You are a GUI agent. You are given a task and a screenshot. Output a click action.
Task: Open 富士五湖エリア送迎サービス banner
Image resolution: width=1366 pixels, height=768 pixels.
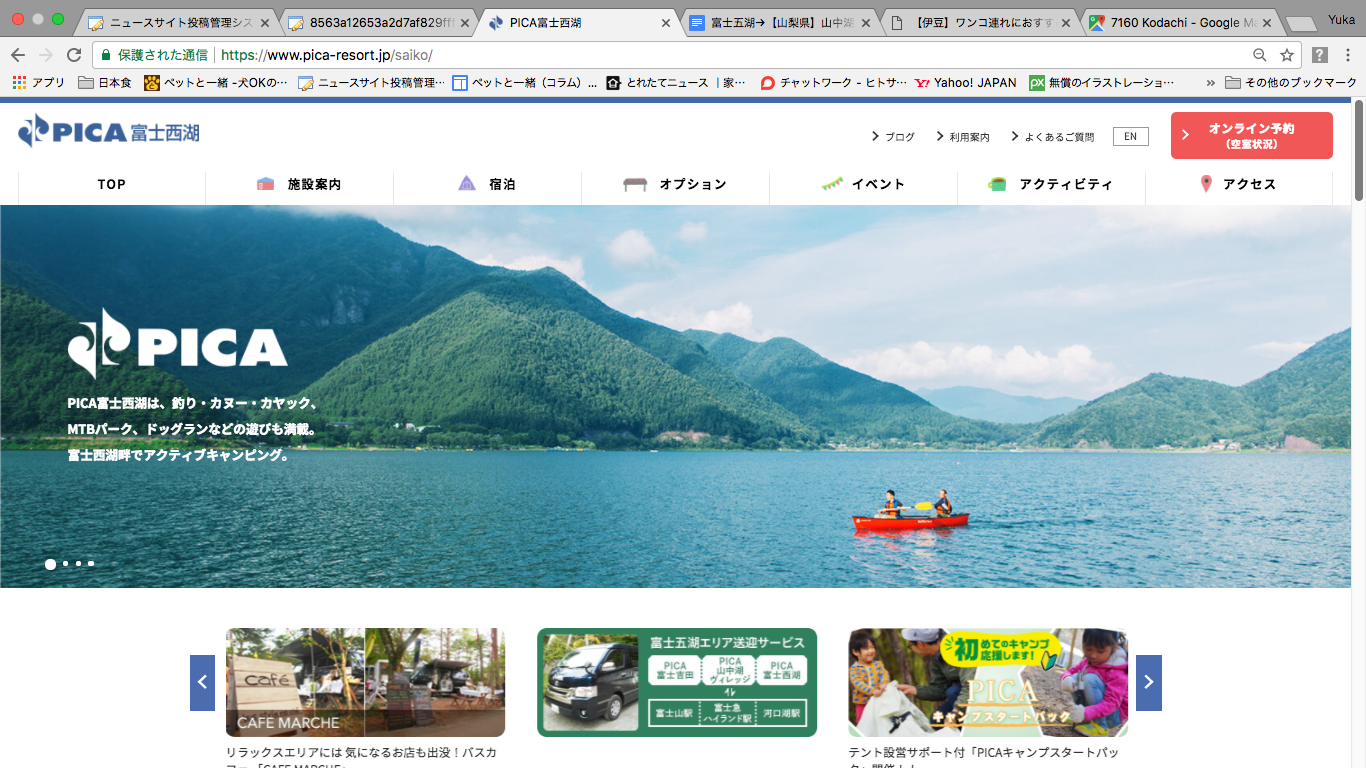[677, 682]
